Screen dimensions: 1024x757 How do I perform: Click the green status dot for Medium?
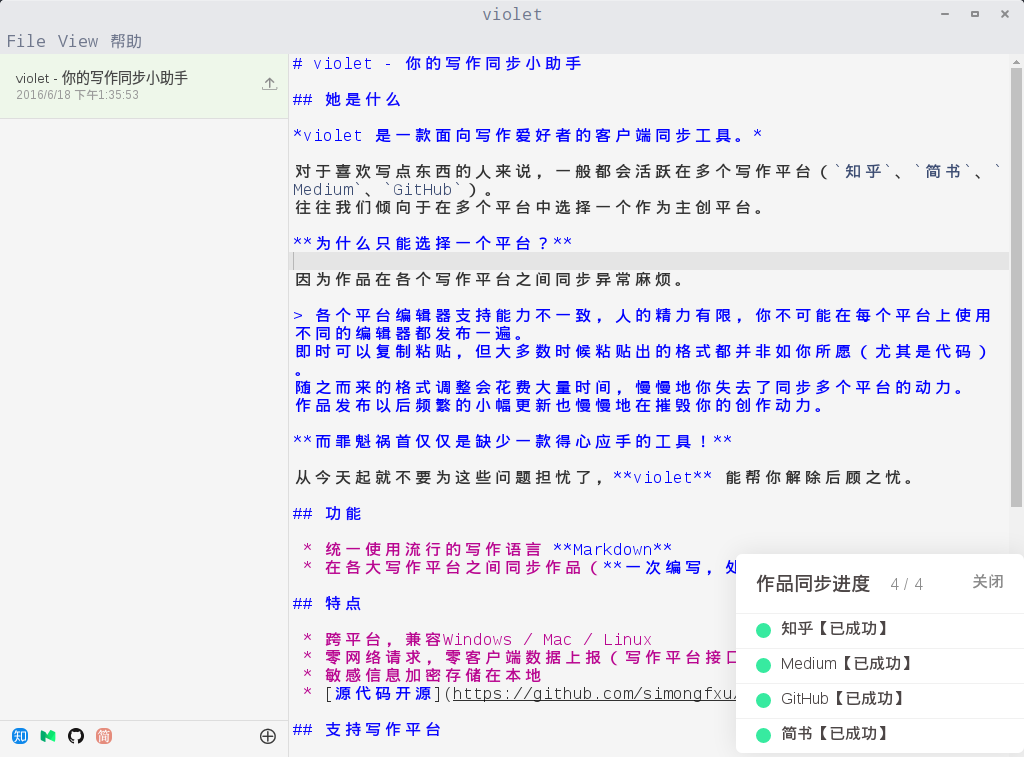763,665
